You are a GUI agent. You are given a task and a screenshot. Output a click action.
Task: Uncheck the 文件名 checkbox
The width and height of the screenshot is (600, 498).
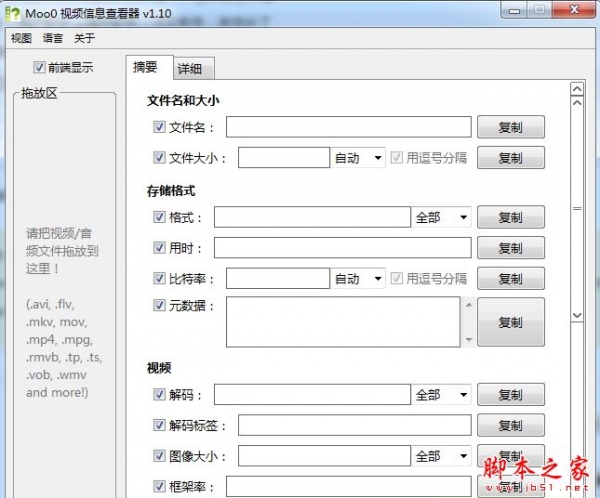click(159, 127)
